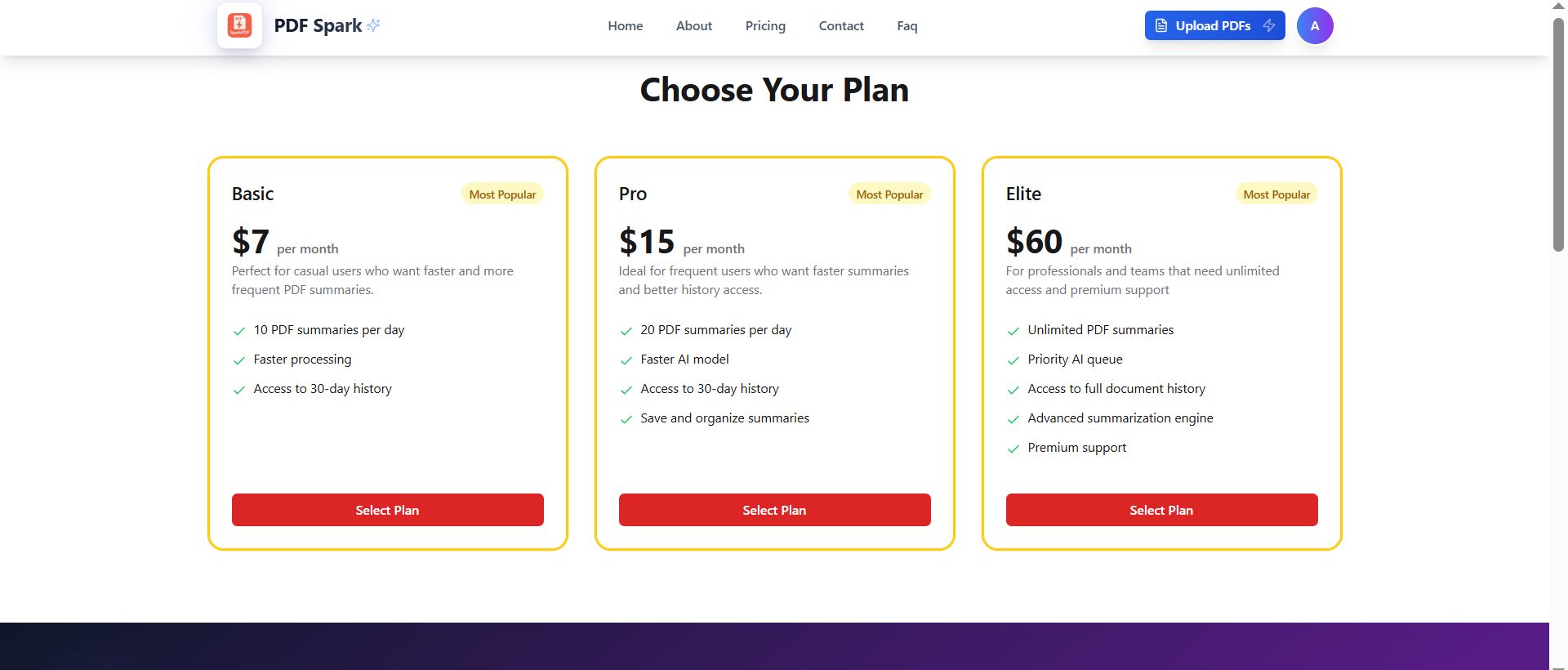The image size is (1568, 670).
Task: Select the Elite plan
Action: 1161,510
